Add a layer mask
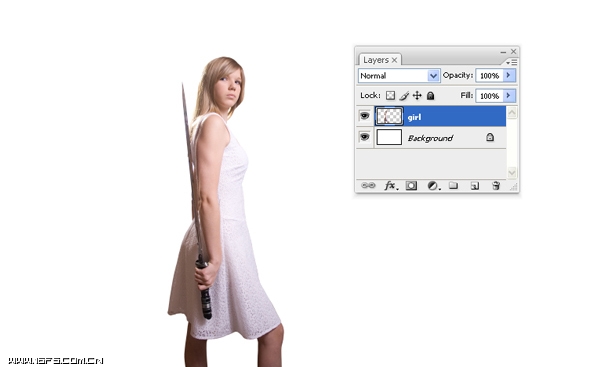 point(411,186)
